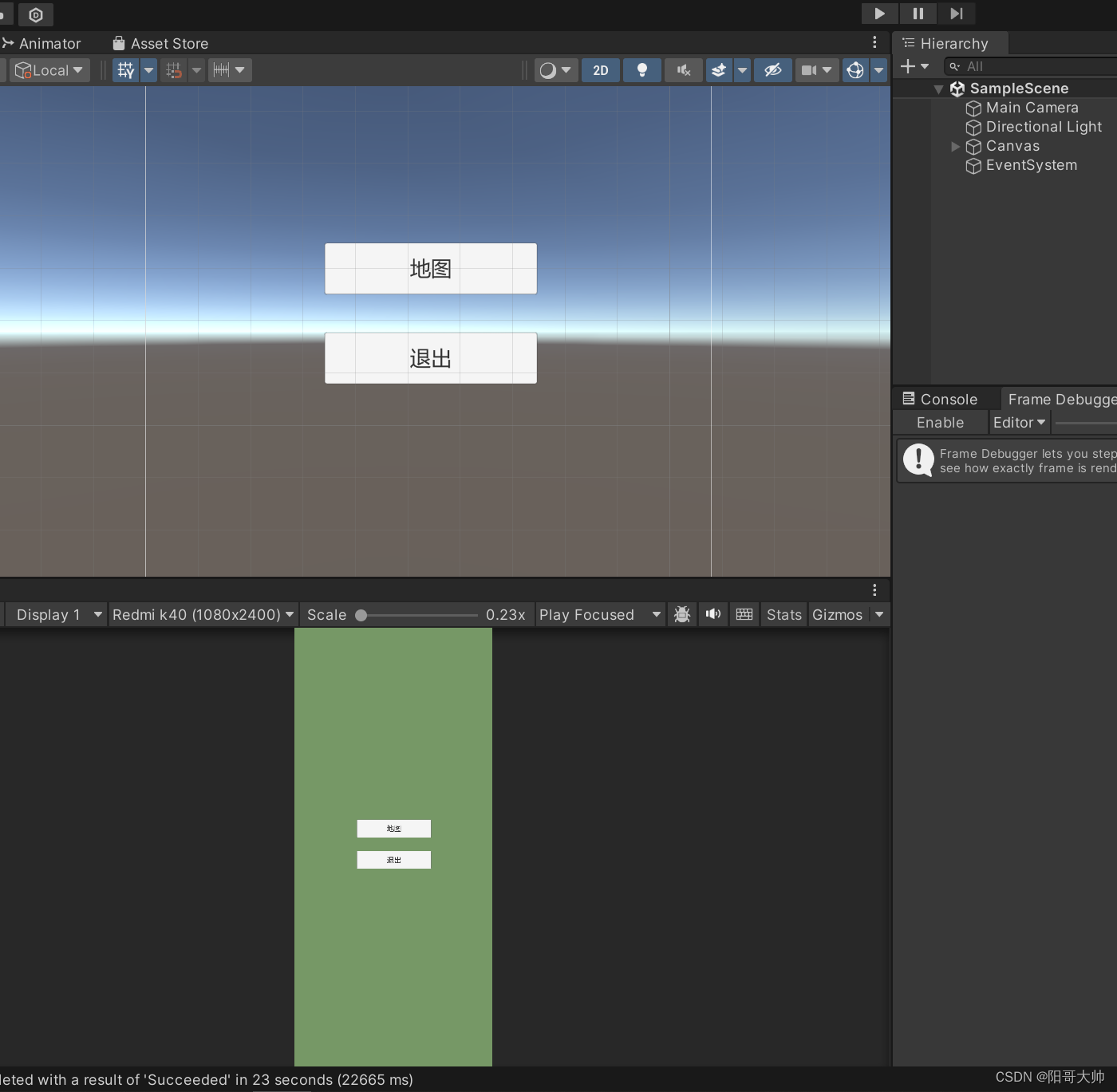Adjust the Game view Scale slider
The width and height of the screenshot is (1117, 1092).
[x=361, y=615]
